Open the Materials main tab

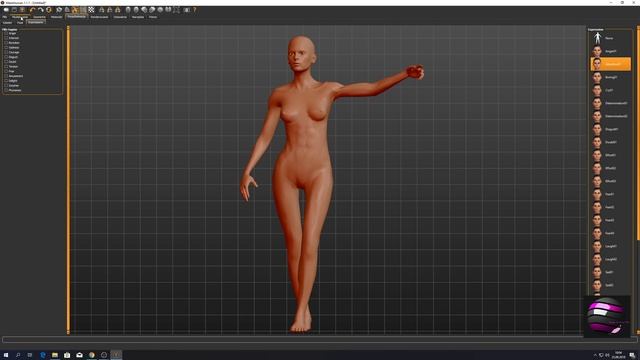coord(56,17)
